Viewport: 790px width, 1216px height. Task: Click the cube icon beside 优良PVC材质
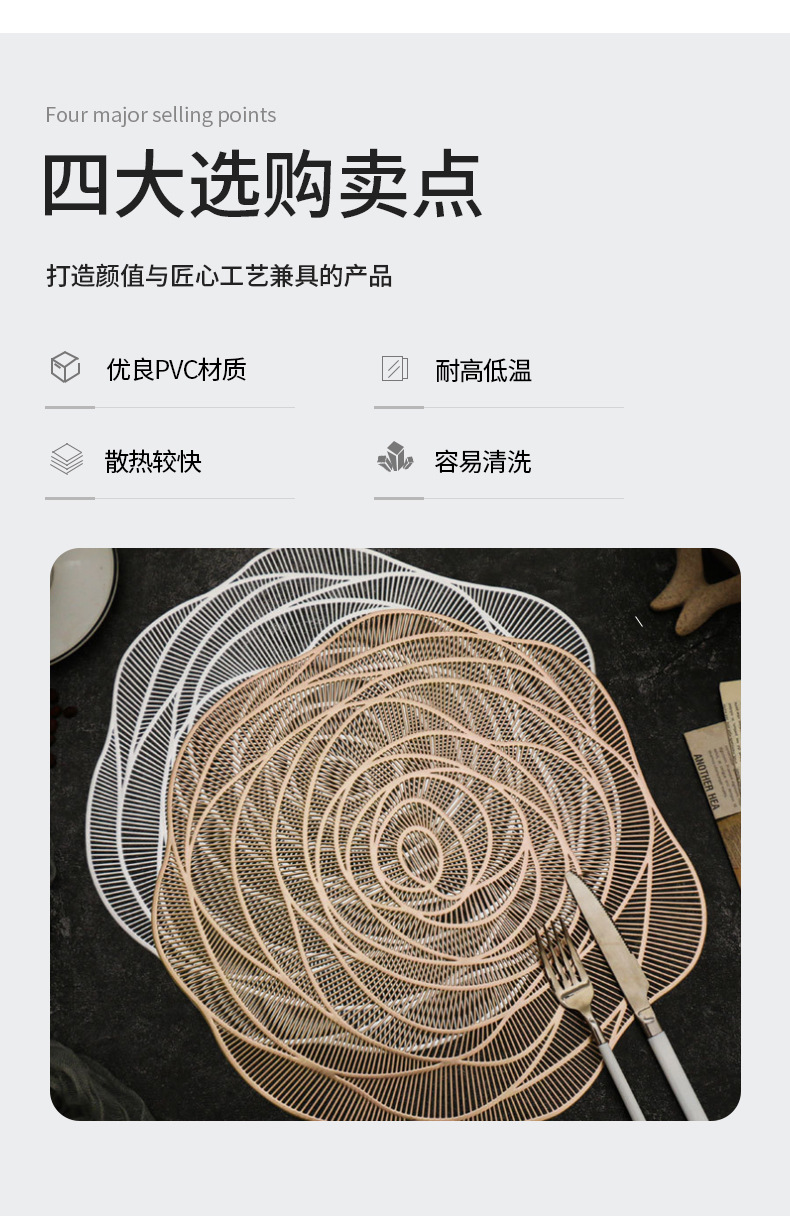(65, 367)
